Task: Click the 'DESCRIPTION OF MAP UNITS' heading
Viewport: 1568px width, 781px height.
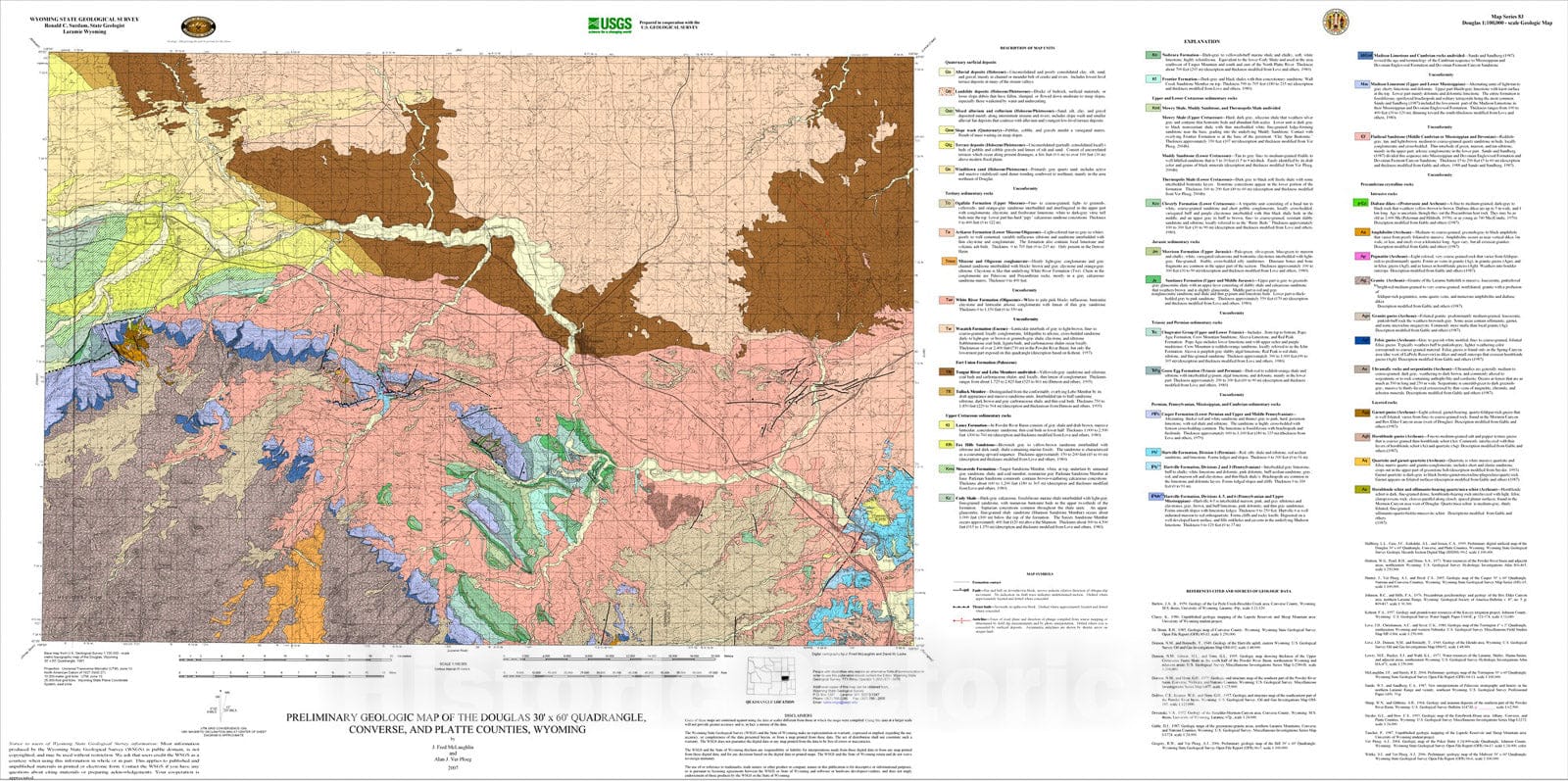Action: 1028,48
